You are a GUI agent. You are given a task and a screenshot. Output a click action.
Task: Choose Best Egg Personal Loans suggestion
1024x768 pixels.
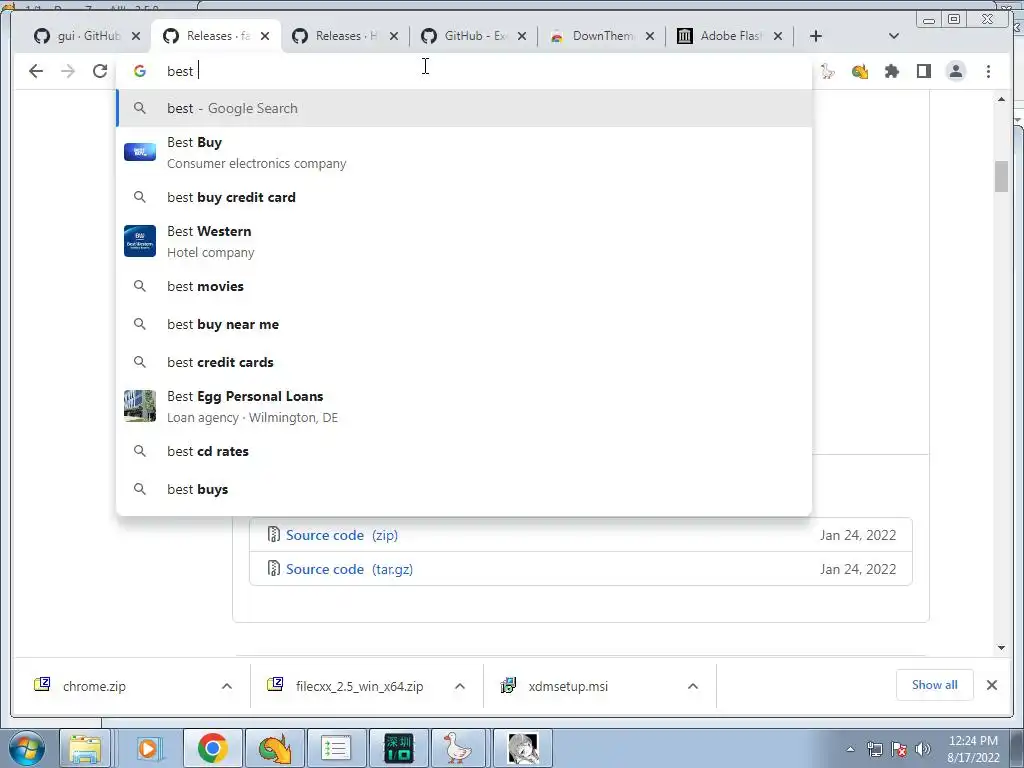(464, 406)
